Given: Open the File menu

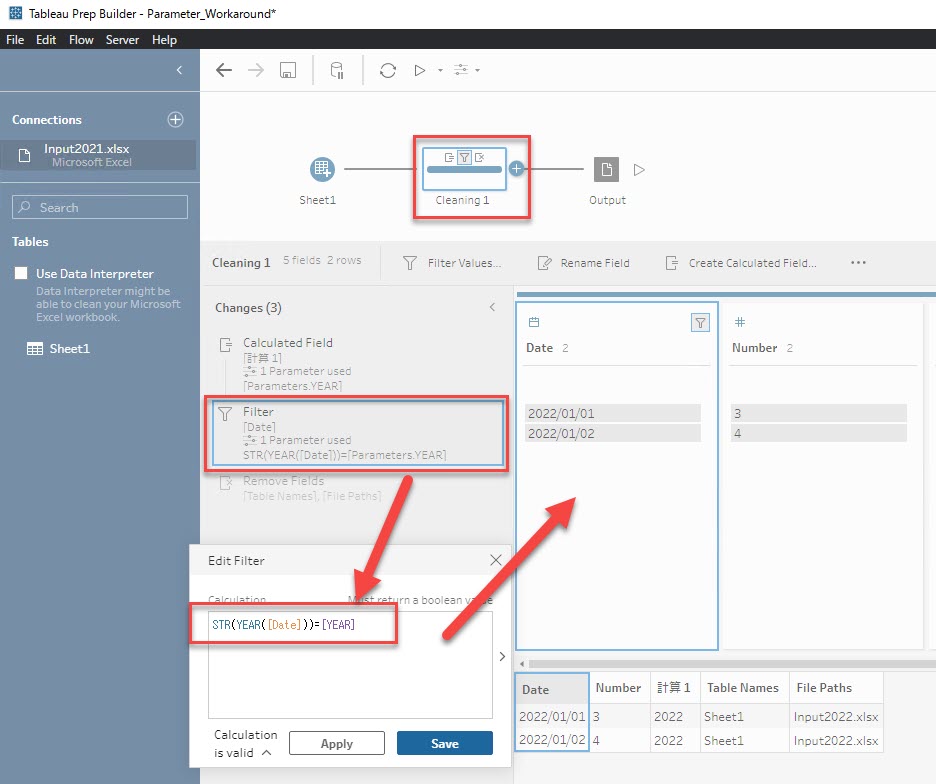Looking at the screenshot, I should (x=15, y=39).
